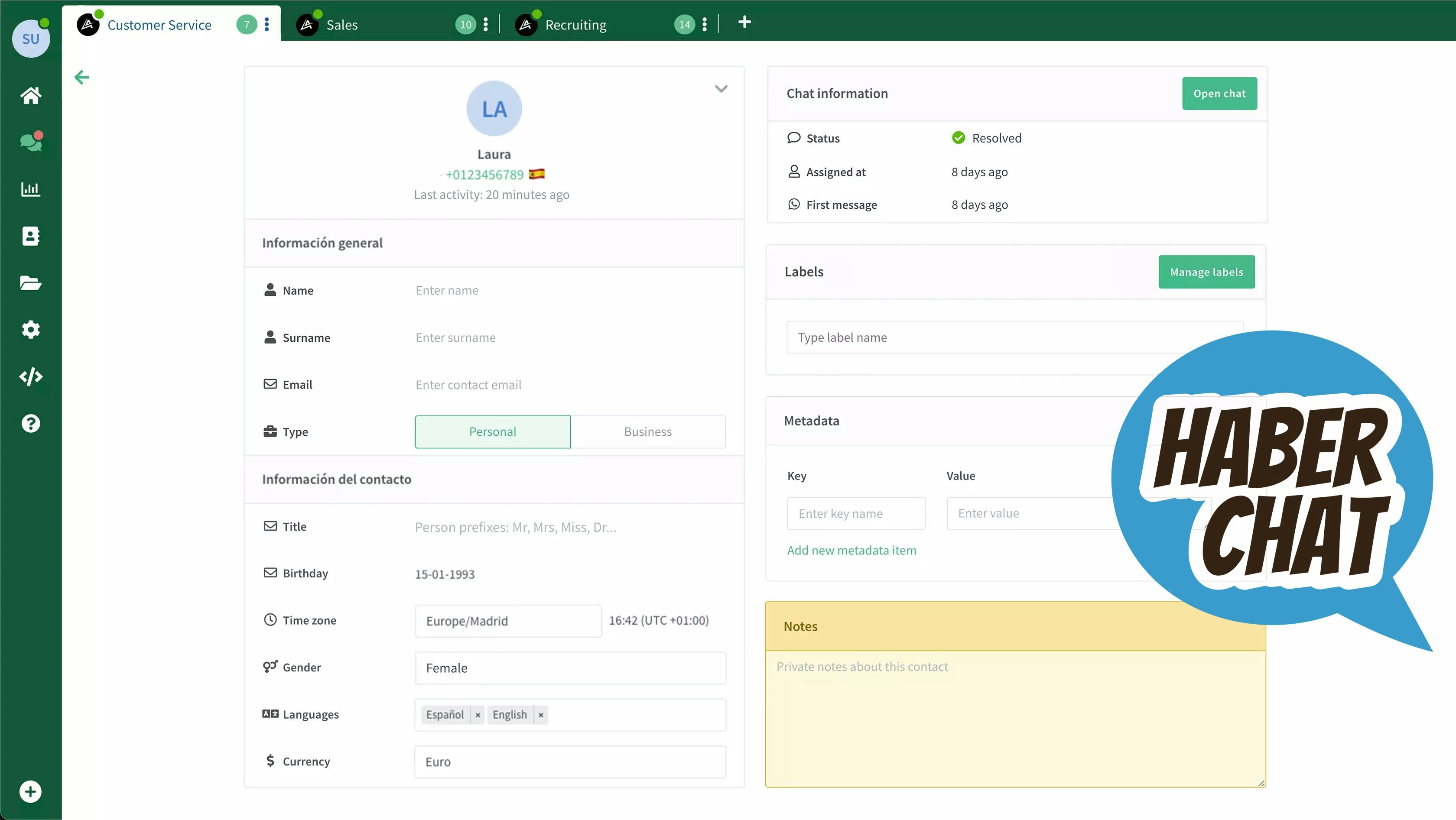This screenshot has height=820, width=1456.
Task: Open the Currency dropdown showing Euro
Action: pos(570,762)
